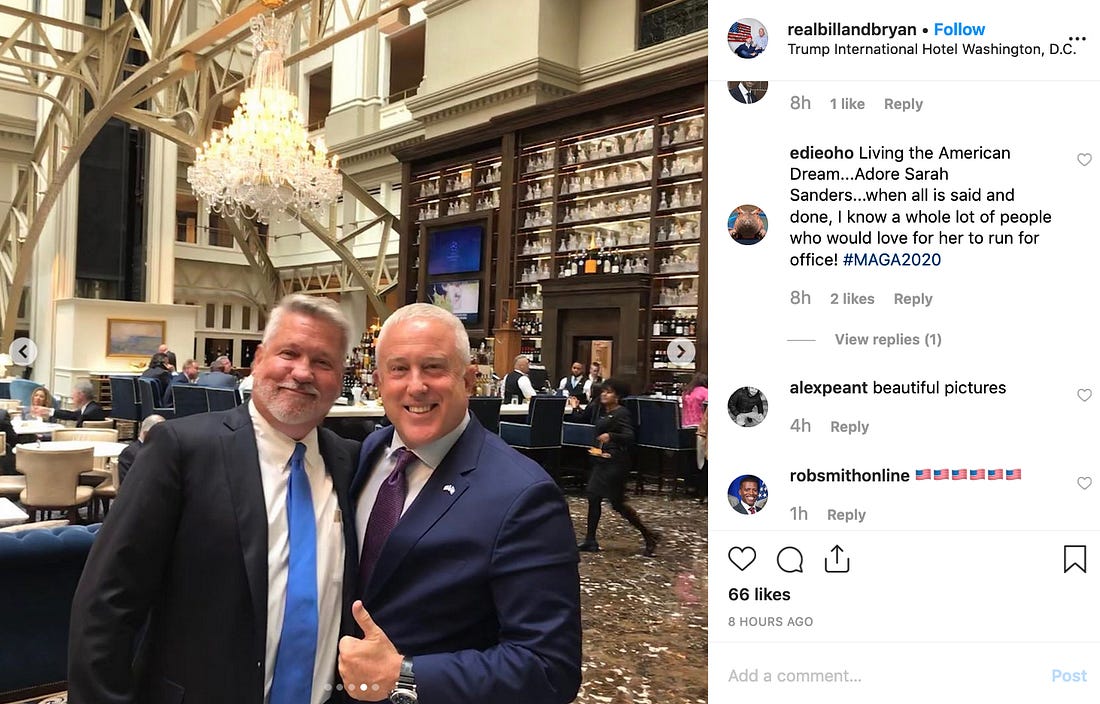The width and height of the screenshot is (1100, 704).
Task: Focus the Add a comment field
Action: coord(884,676)
